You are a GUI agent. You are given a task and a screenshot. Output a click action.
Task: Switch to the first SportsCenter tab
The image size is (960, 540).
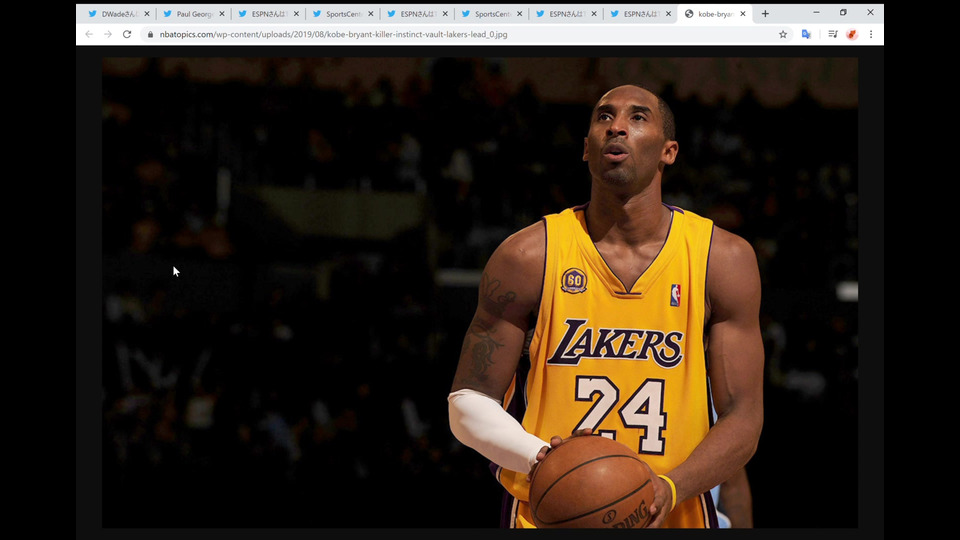point(341,14)
